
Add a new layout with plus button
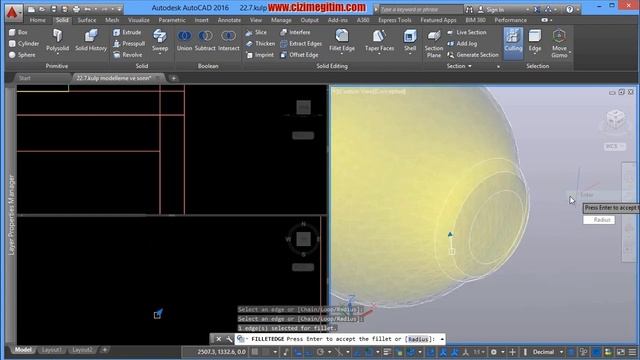(104, 350)
